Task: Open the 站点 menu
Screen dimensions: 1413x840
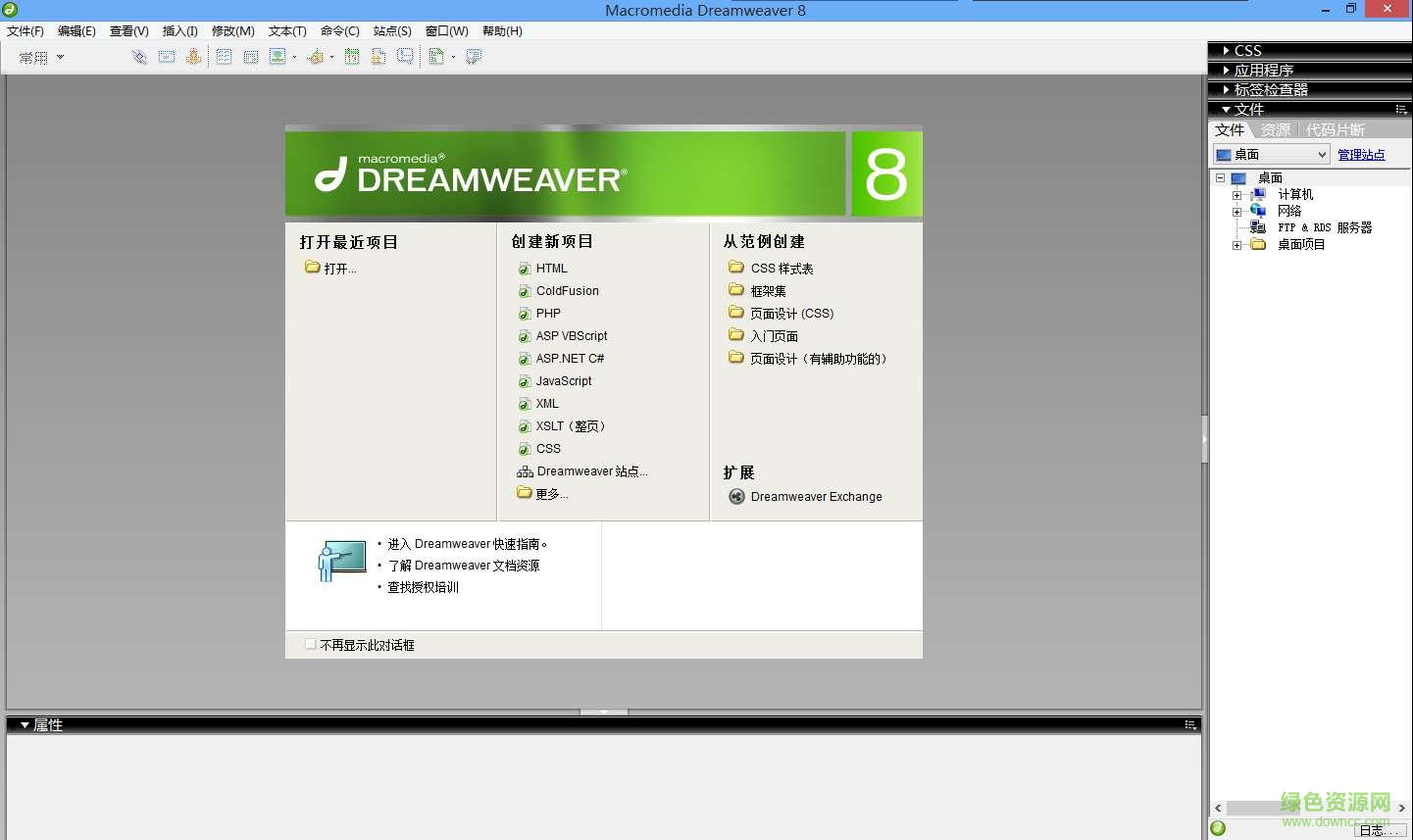Action: coord(391,30)
